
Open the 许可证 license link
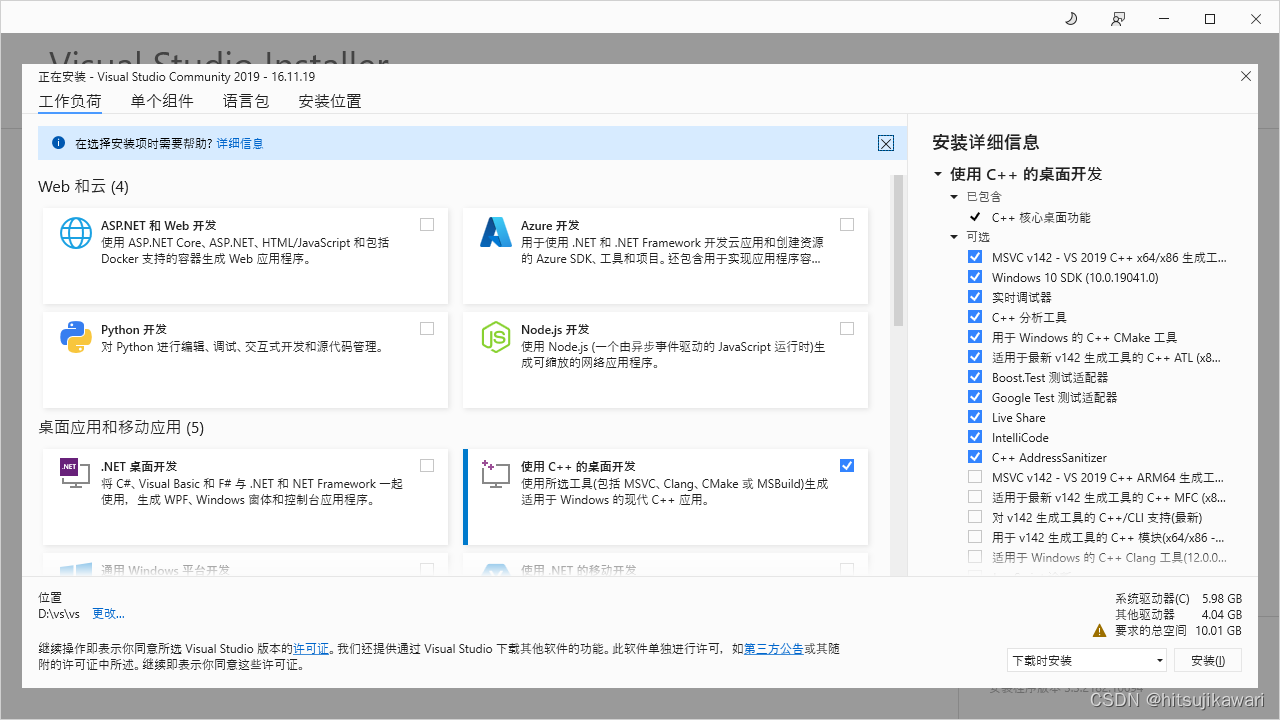coord(311,648)
